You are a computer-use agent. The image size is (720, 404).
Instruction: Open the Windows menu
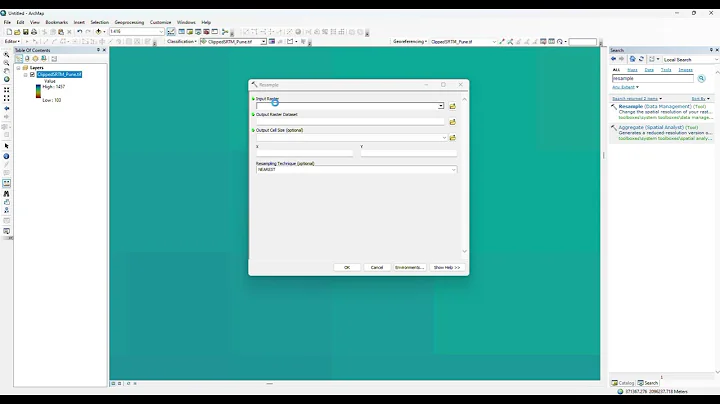(x=186, y=22)
